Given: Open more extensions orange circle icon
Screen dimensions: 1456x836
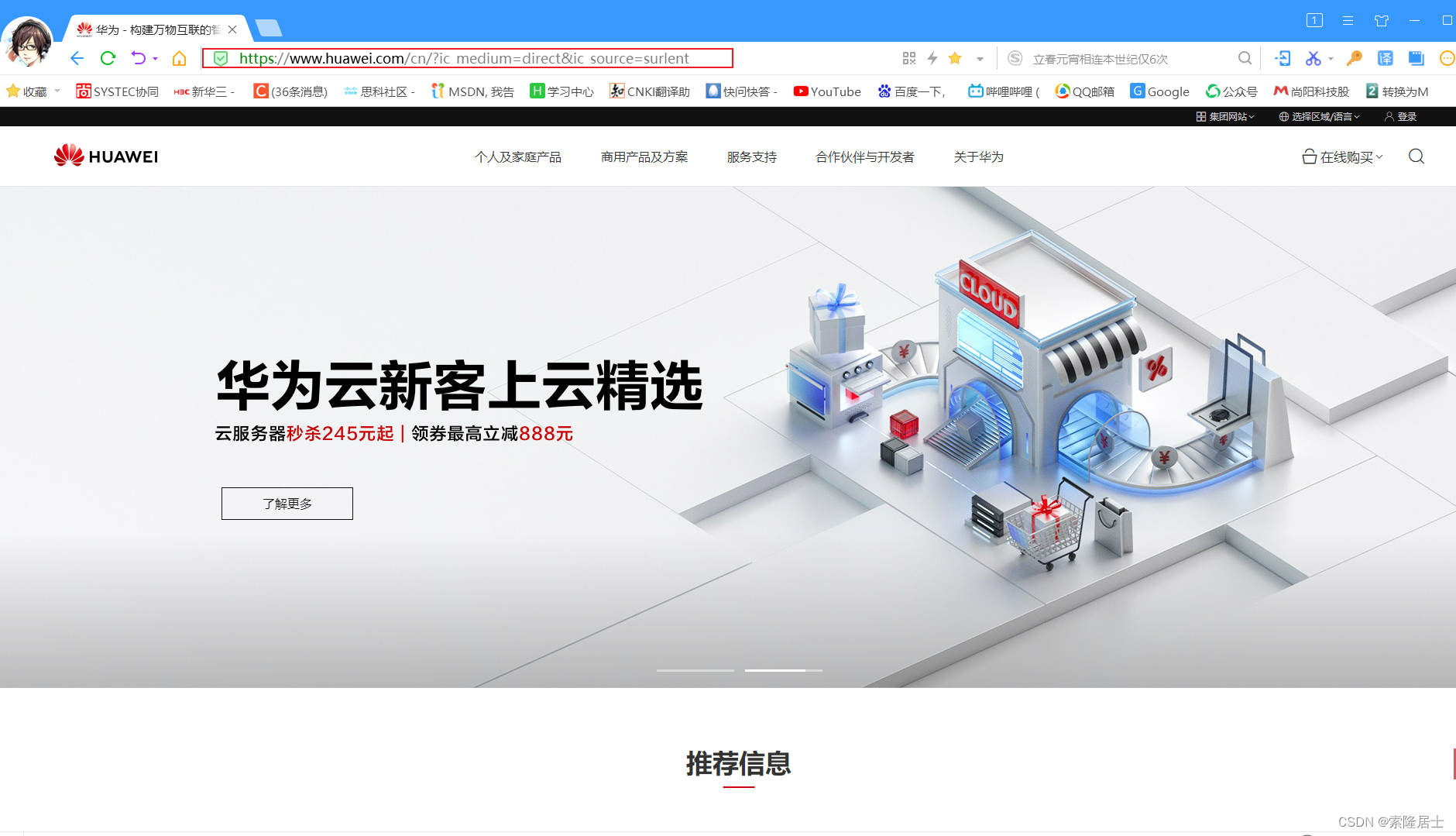Looking at the screenshot, I should 1447,58.
